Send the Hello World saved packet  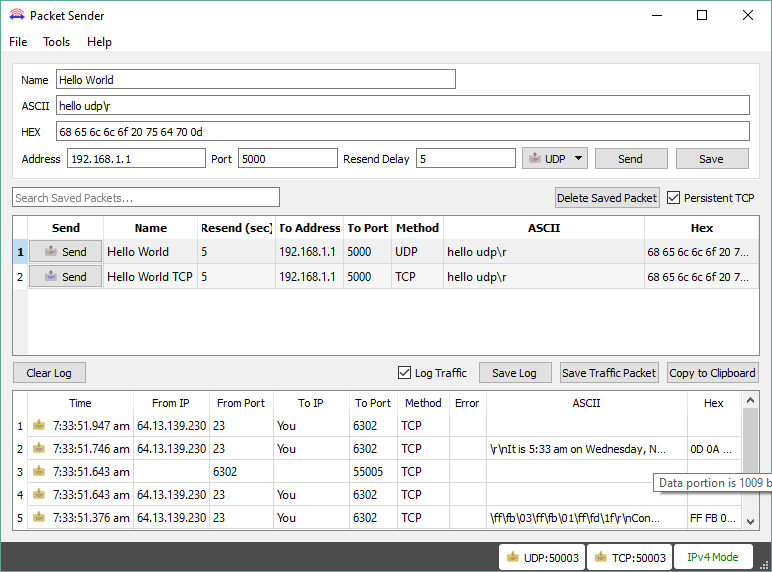pos(65,252)
